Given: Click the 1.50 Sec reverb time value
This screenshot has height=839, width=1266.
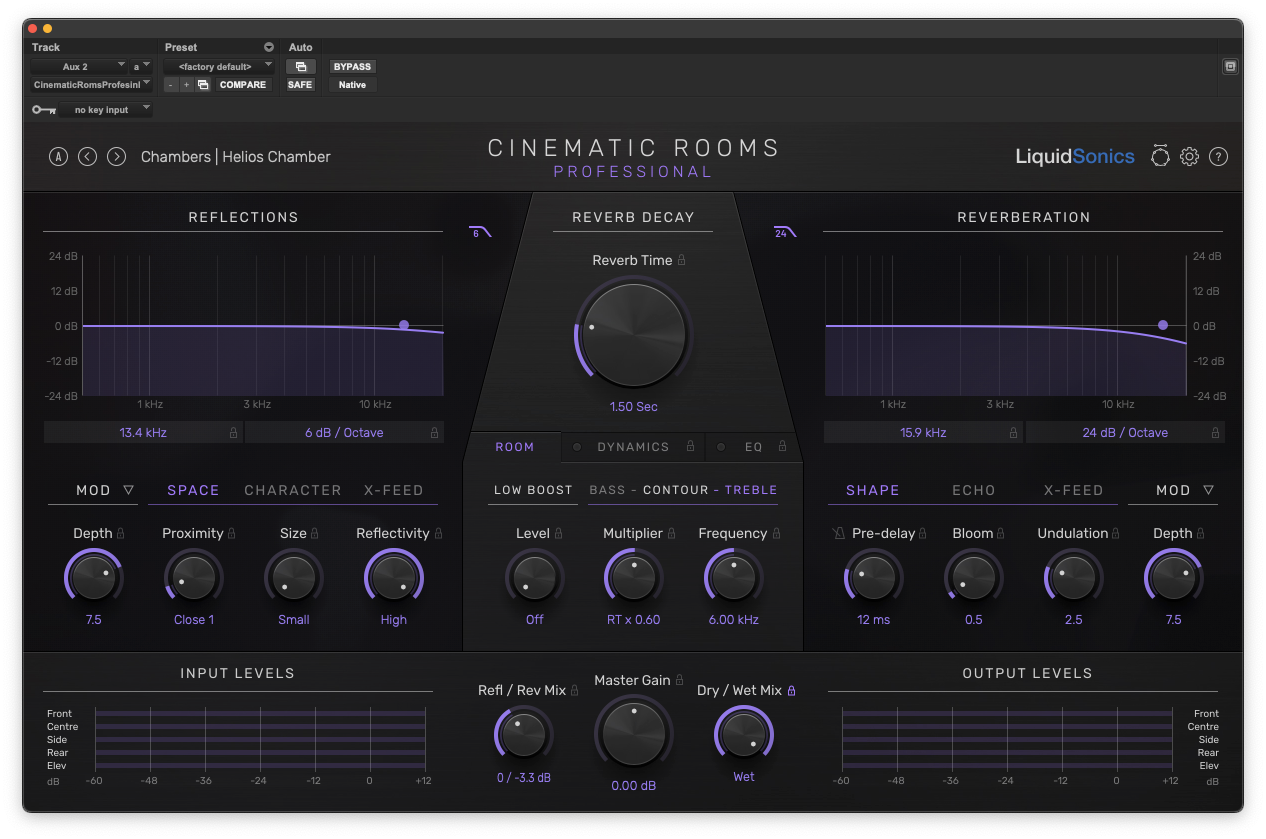Looking at the screenshot, I should 633,407.
